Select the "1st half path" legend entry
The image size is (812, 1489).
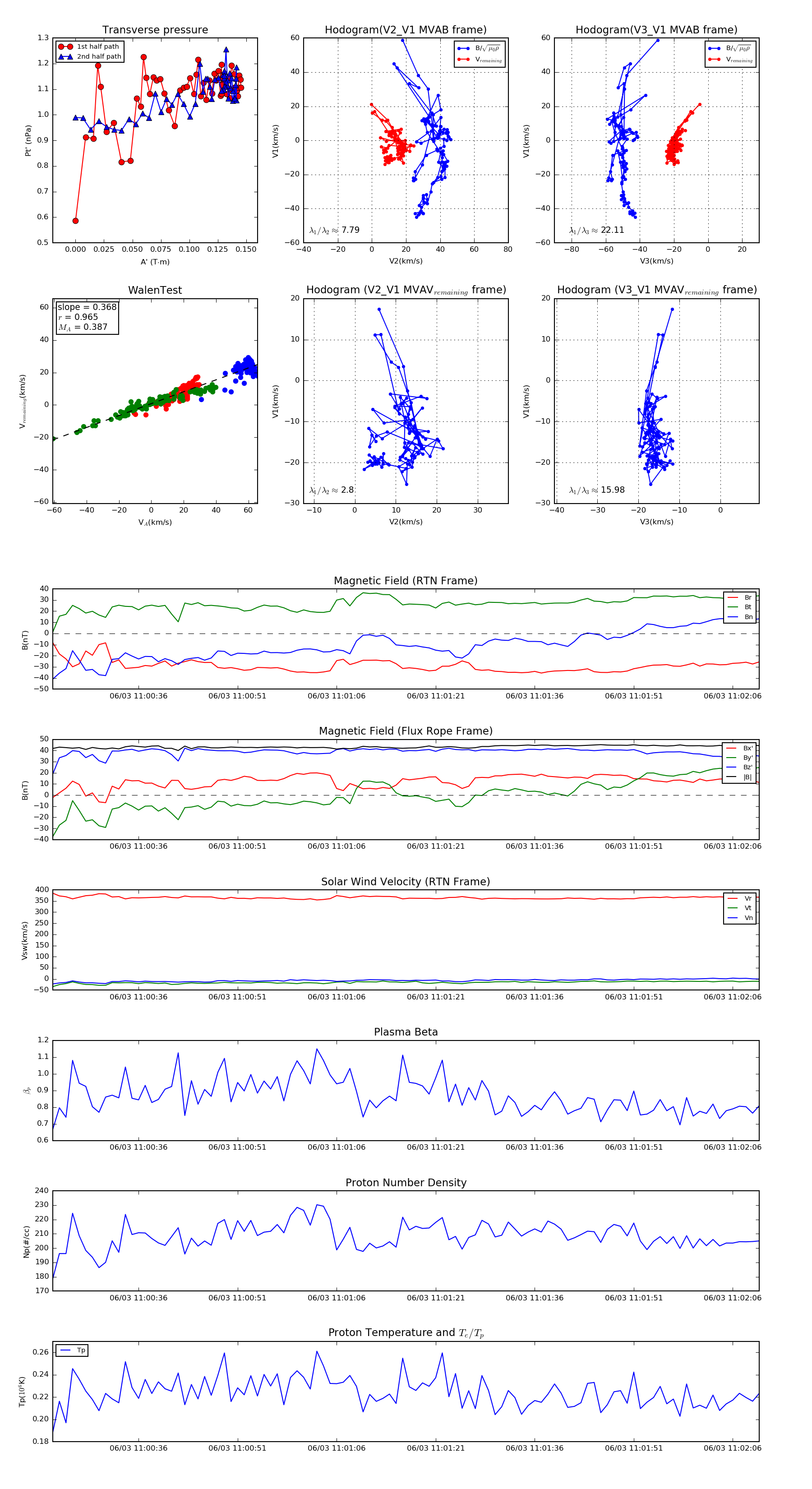tap(90, 46)
